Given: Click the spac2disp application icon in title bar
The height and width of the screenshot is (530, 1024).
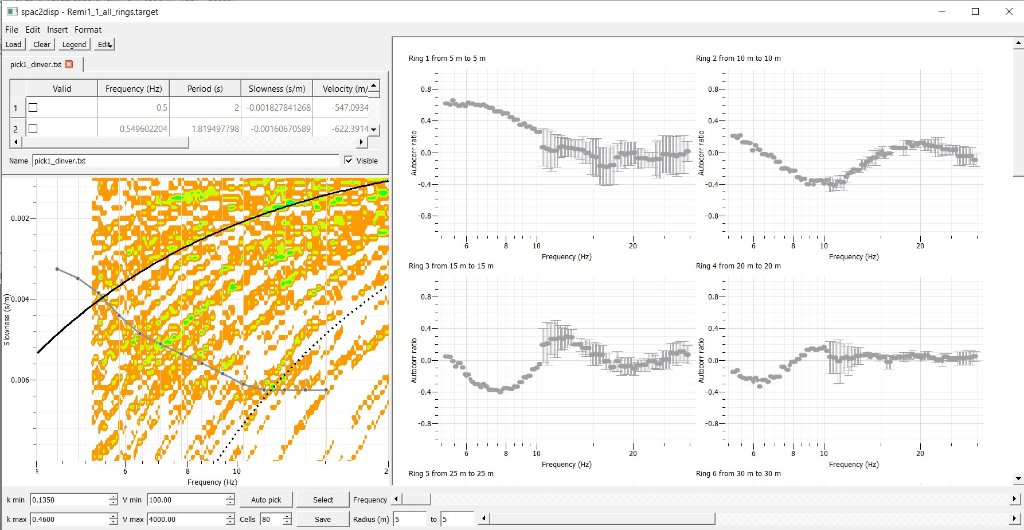Looking at the screenshot, I should tap(10, 10).
